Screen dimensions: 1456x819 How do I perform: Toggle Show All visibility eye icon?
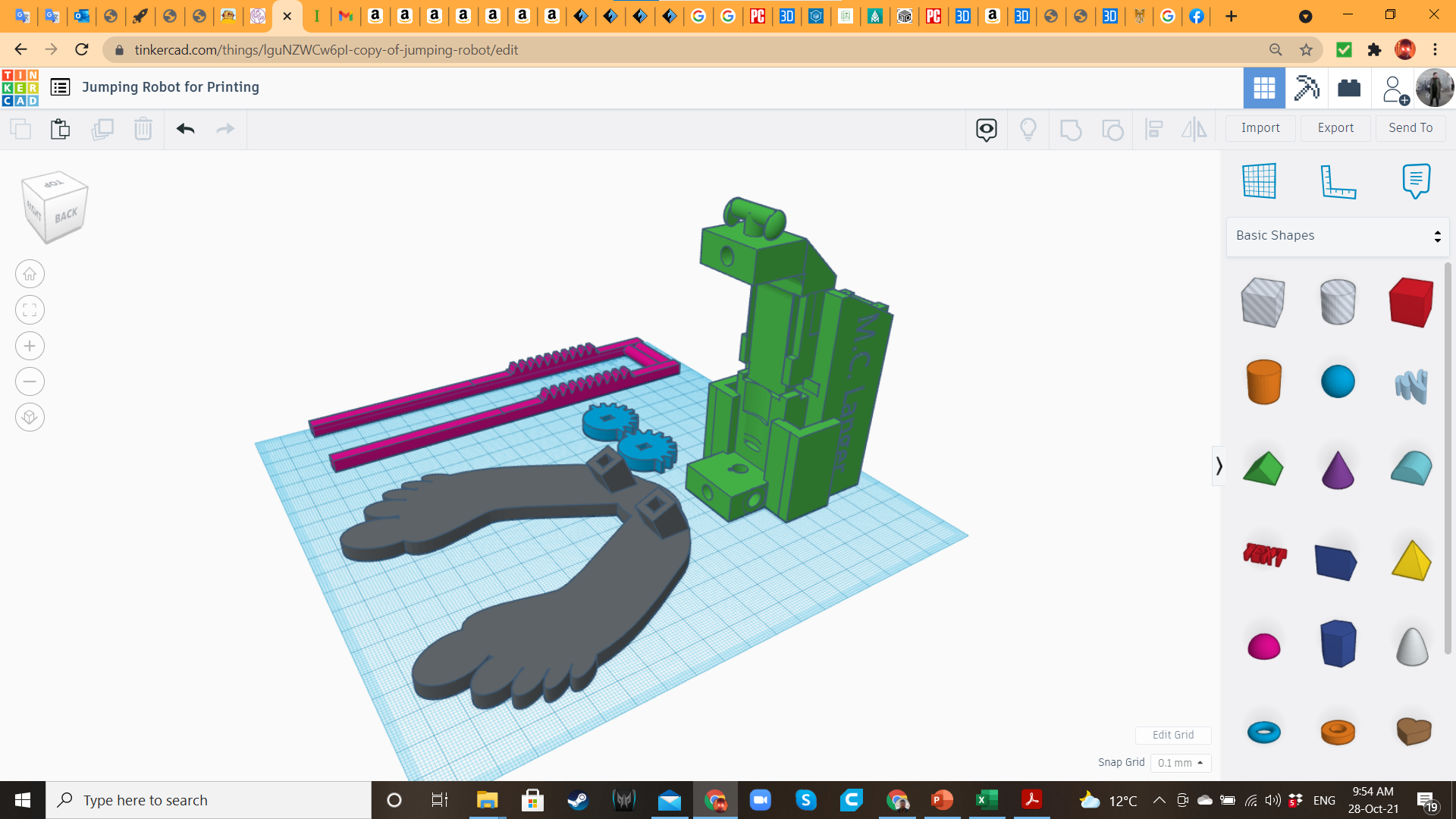[987, 129]
